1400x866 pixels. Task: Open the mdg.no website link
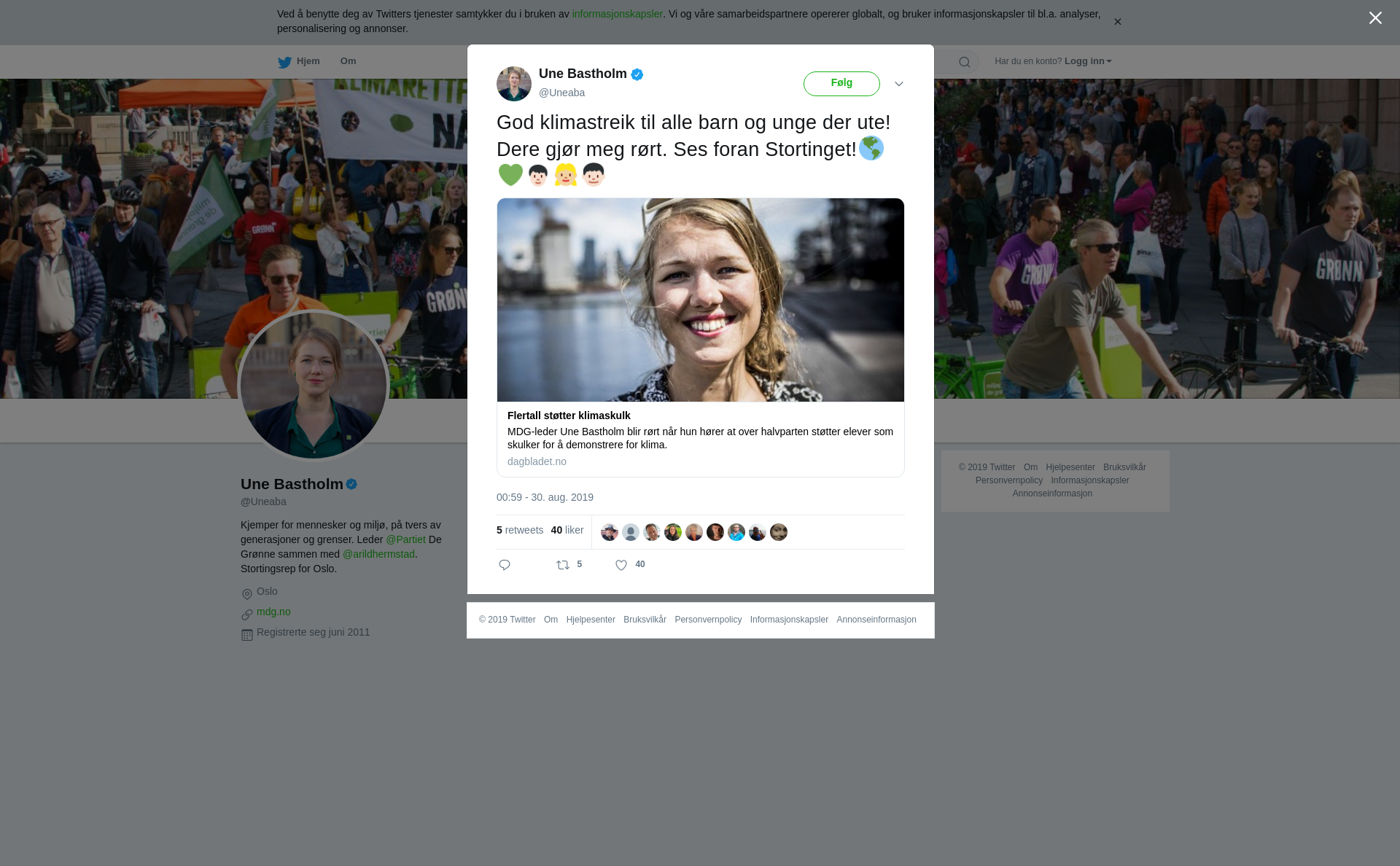pos(273,612)
